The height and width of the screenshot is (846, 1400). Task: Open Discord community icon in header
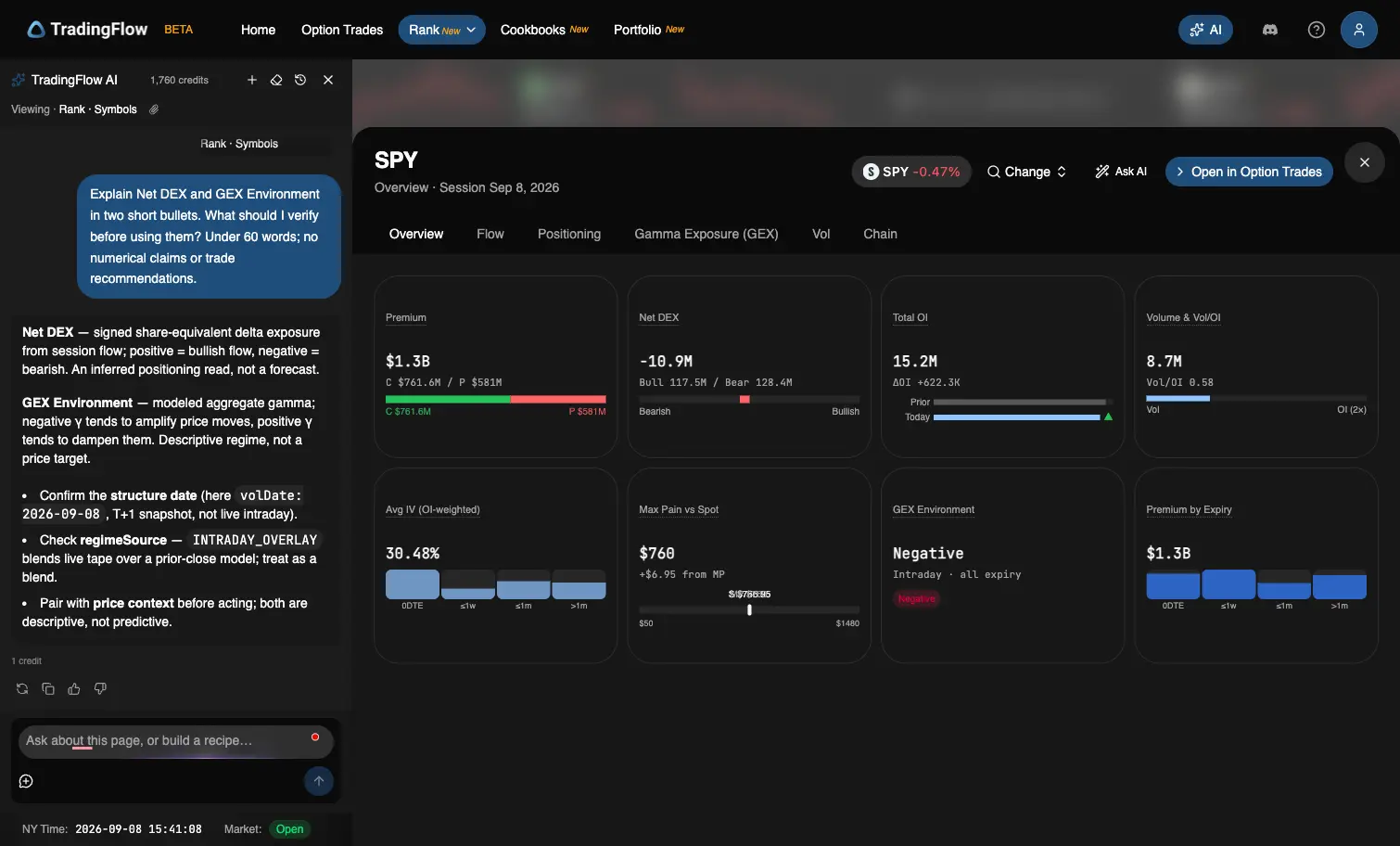(1270, 30)
